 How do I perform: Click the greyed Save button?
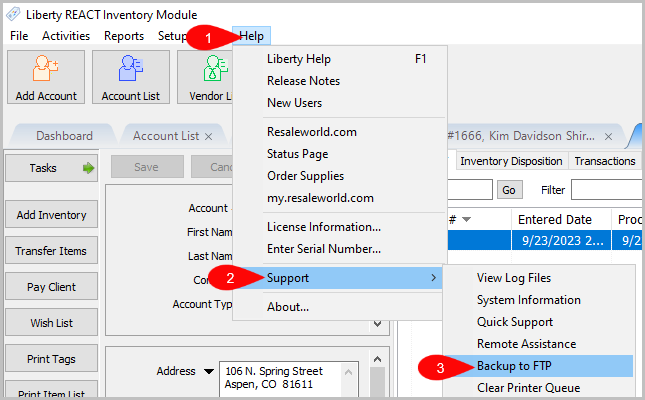tap(147, 167)
